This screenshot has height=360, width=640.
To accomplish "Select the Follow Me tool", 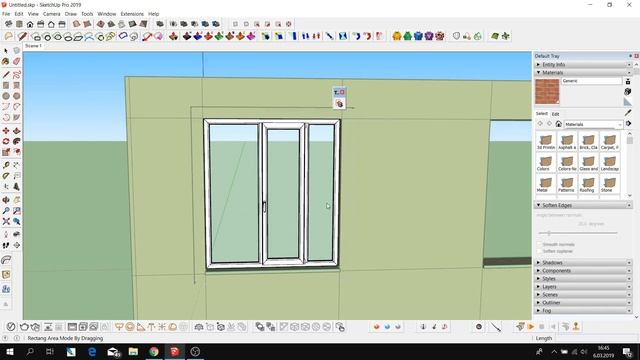I will click(16, 141).
